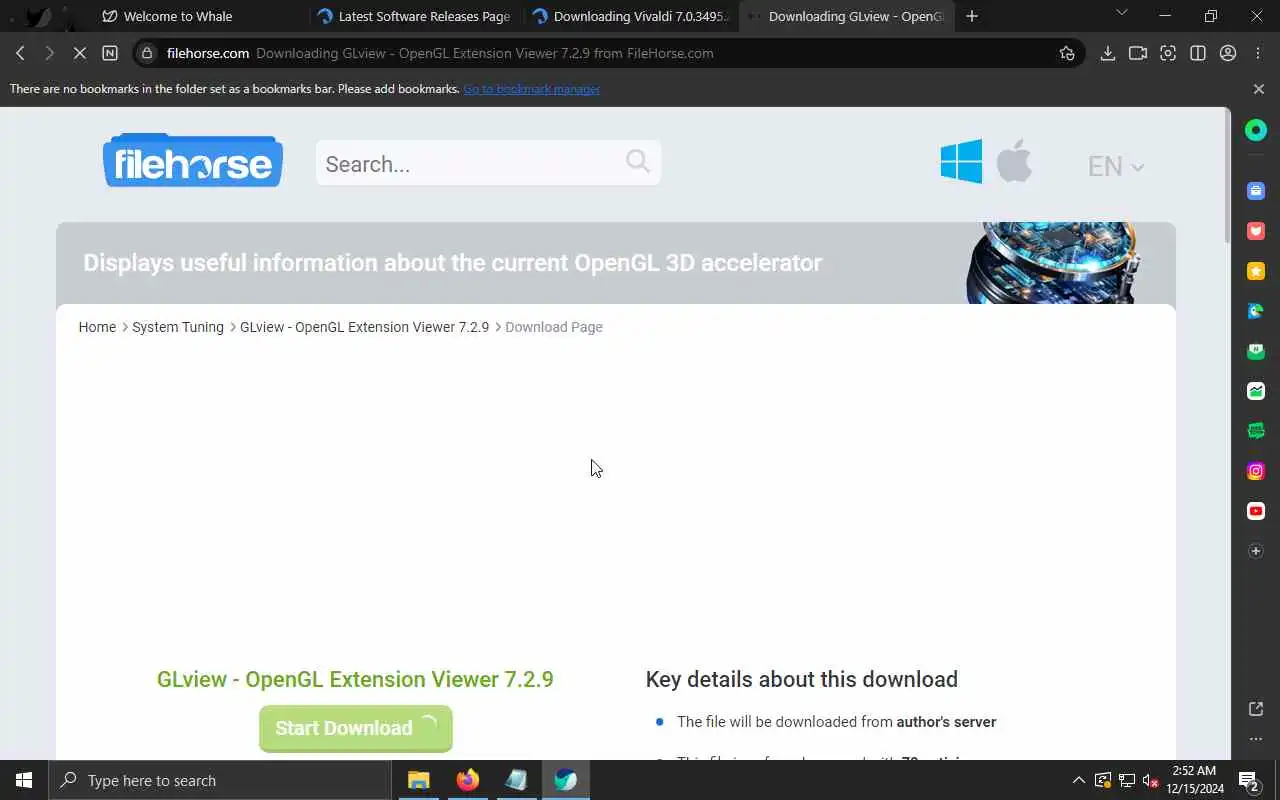Click the FileHorse logo
1280x800 pixels.
193,160
